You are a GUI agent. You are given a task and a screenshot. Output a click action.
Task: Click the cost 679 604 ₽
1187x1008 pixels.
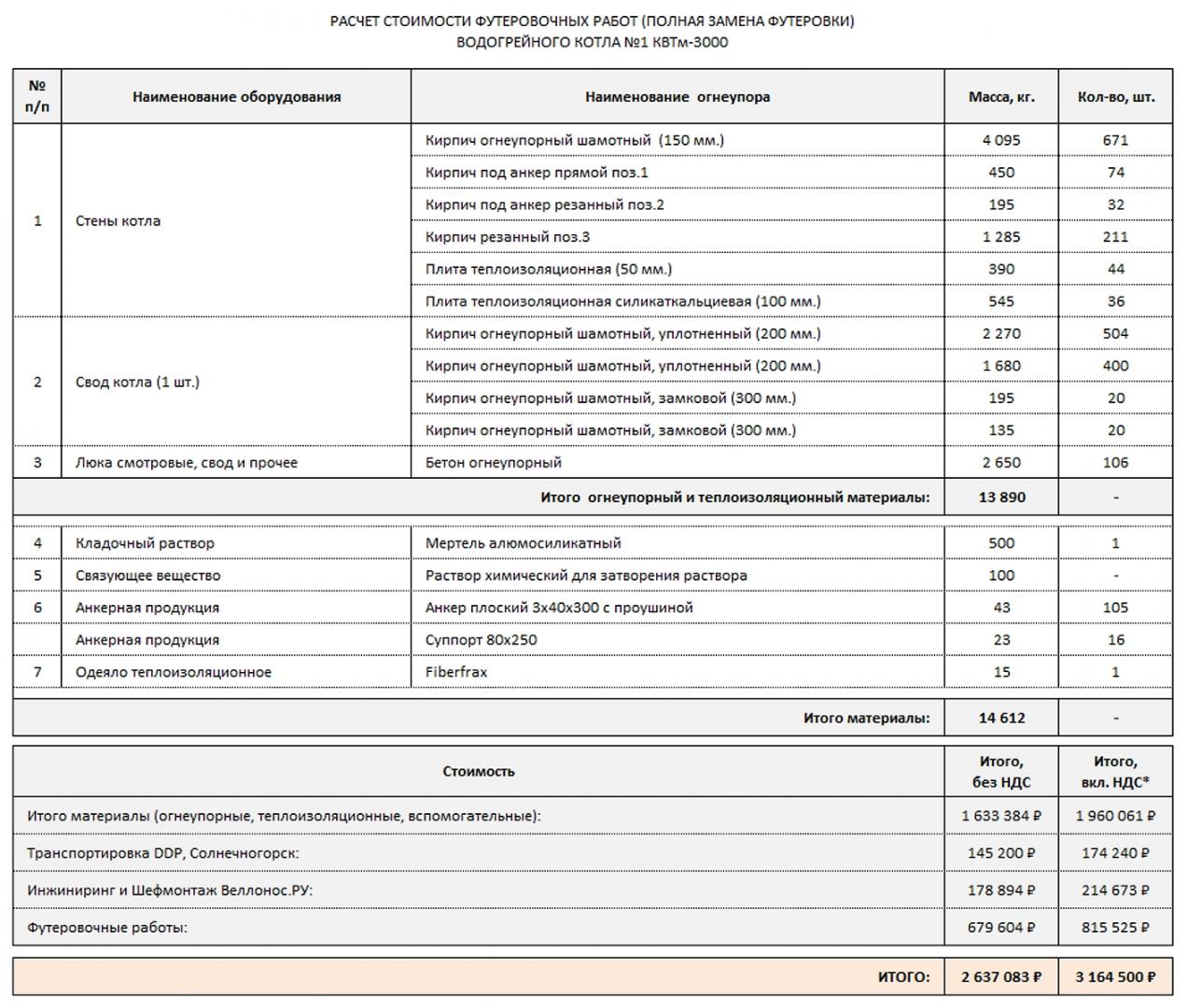(1001, 928)
